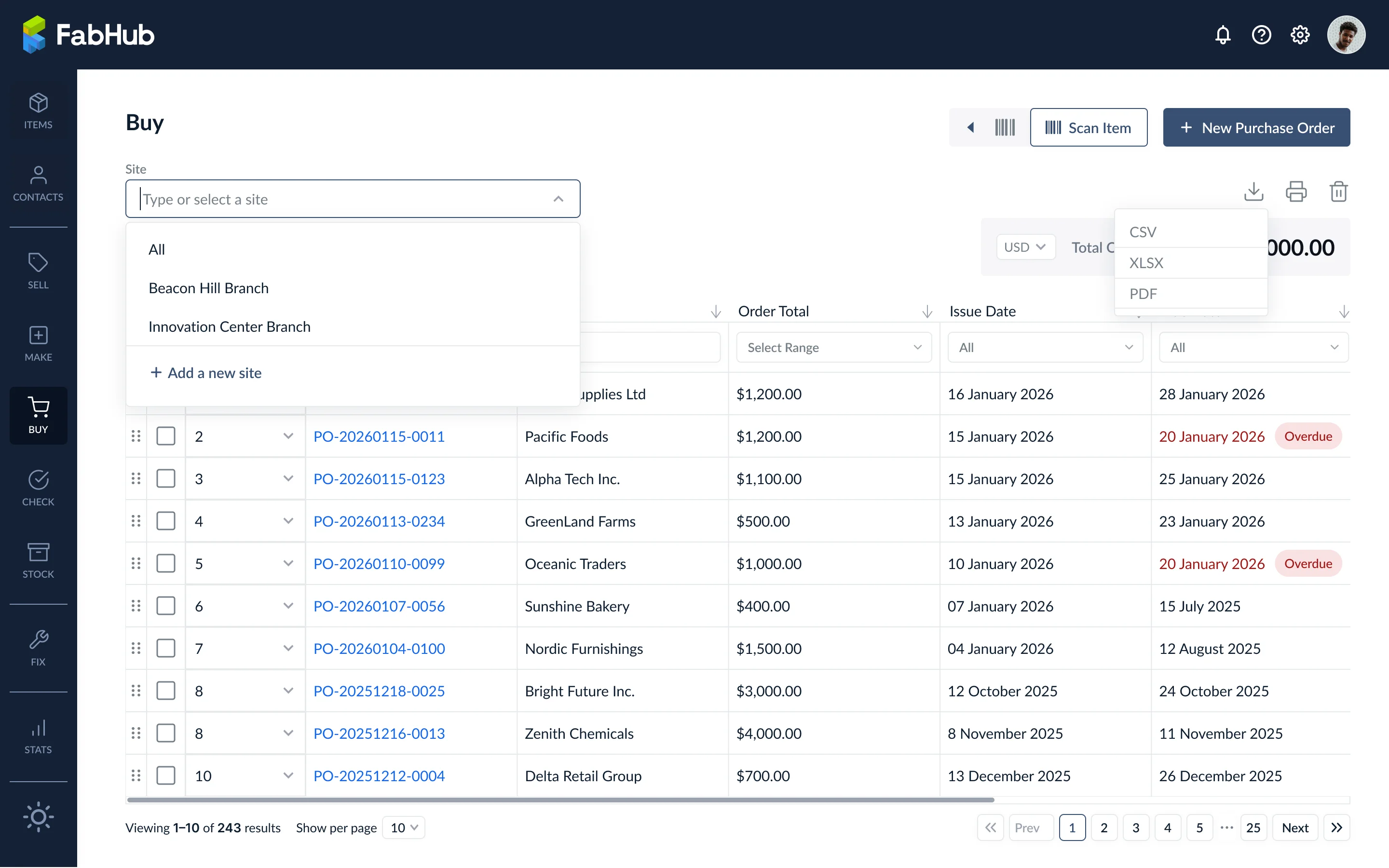
Task: Check the box for PO-20251218-0025
Action: [166, 691]
